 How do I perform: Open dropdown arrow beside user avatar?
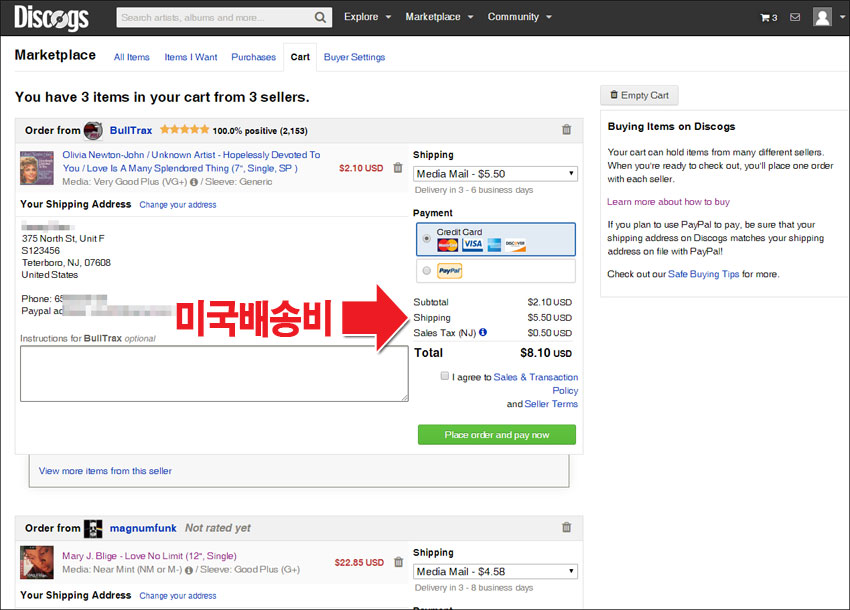(842, 17)
